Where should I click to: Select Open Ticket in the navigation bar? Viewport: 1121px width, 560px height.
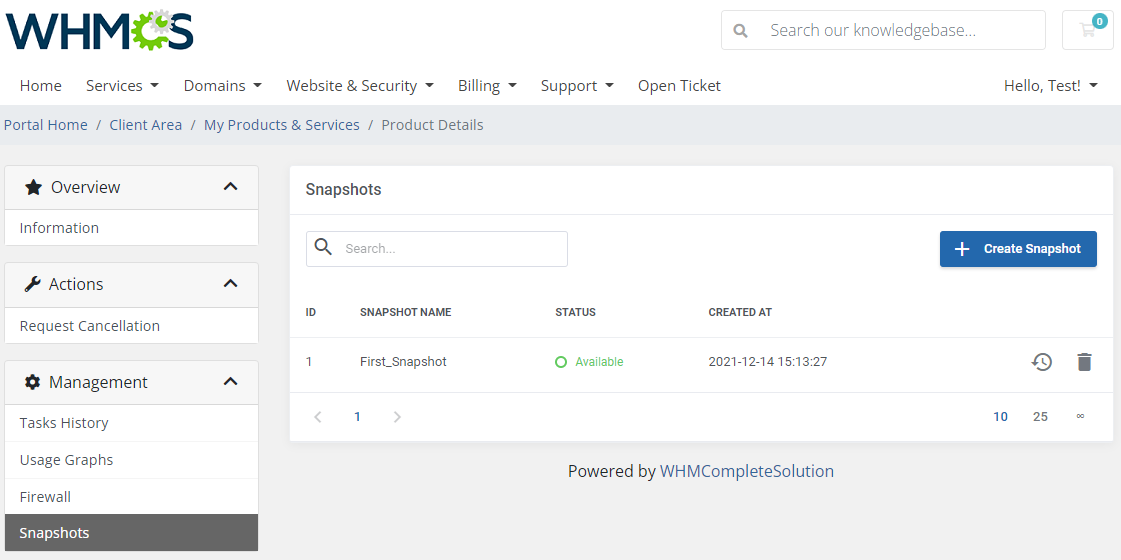tap(679, 86)
